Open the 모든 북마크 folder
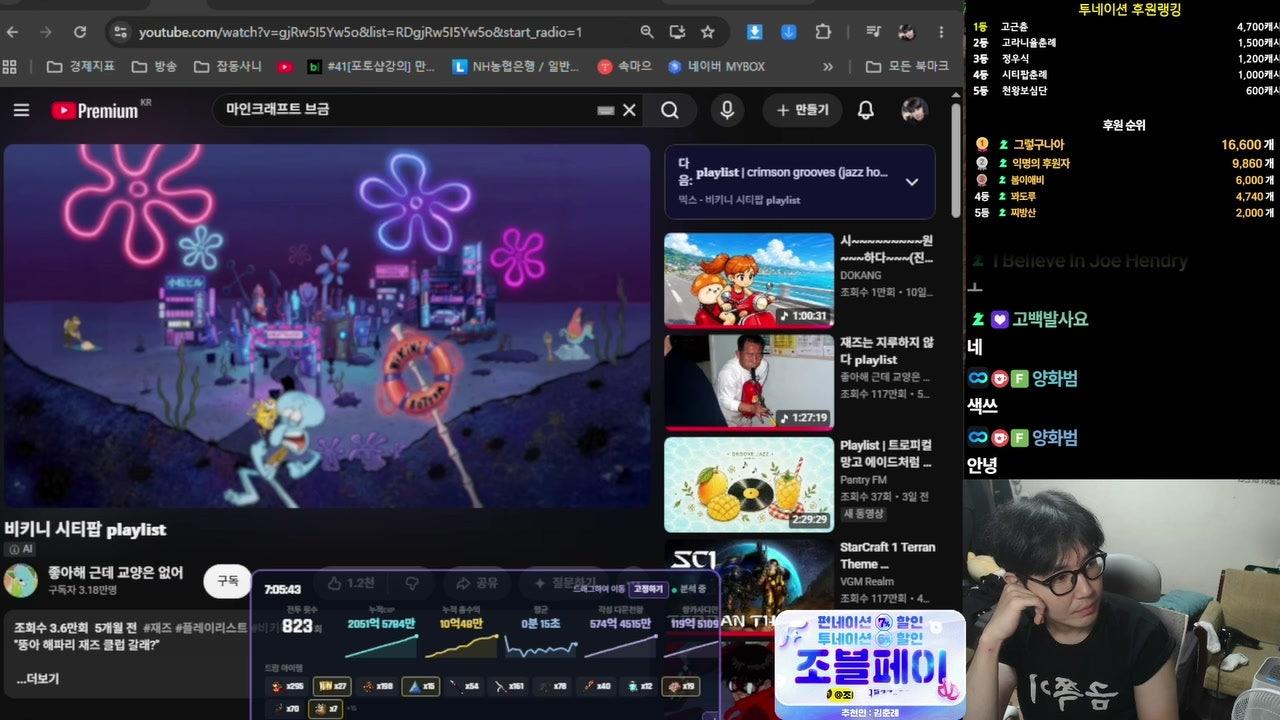Viewport: 1280px width, 720px height. point(907,67)
